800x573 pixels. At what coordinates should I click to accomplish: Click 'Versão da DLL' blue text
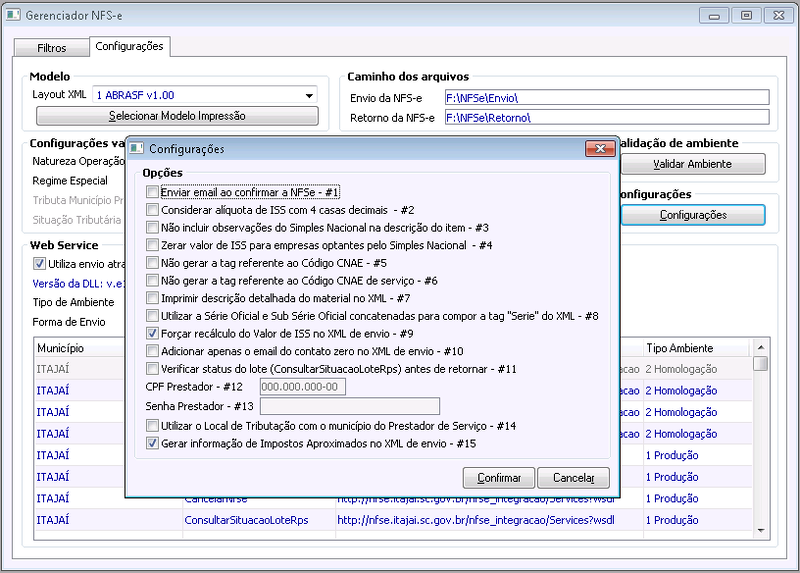pos(79,284)
